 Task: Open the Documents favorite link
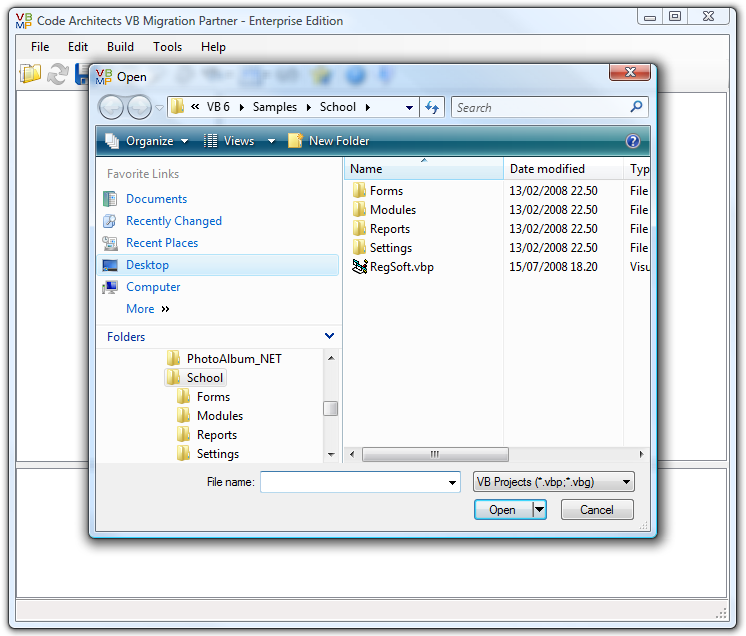point(157,199)
